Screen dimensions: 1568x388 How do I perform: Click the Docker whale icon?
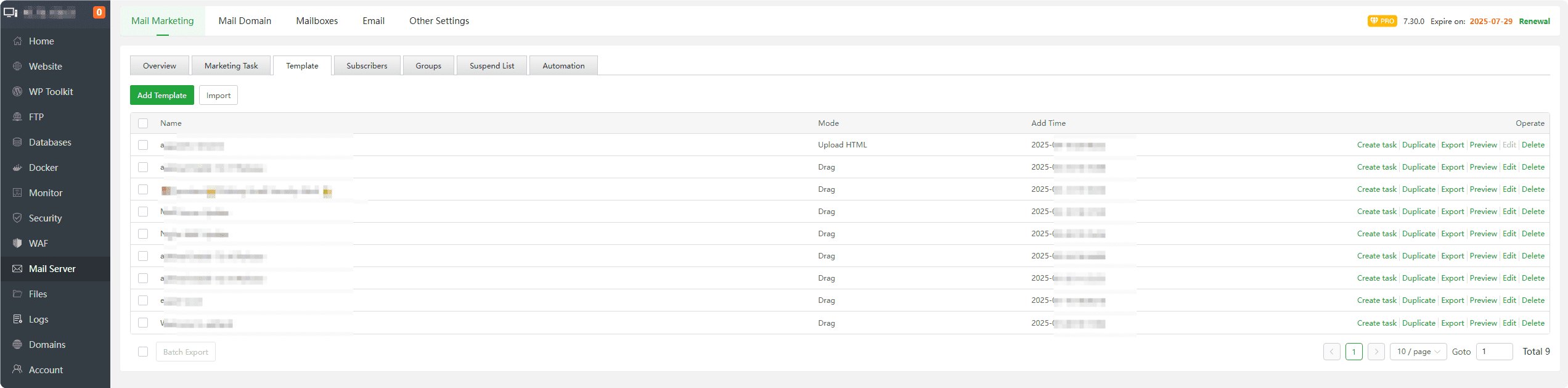click(17, 168)
